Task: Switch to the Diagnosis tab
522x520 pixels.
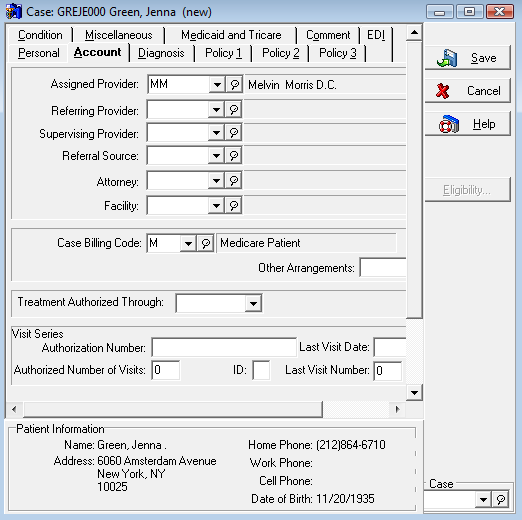Action: point(161,53)
